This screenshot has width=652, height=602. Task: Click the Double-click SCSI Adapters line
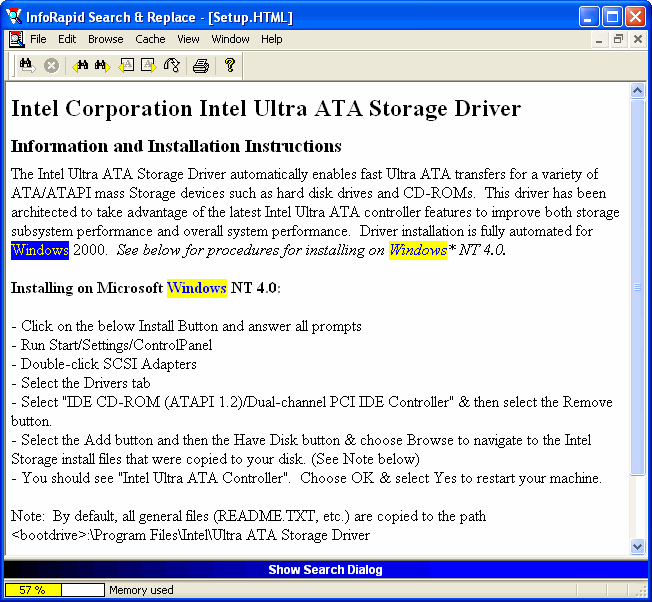tap(104, 364)
